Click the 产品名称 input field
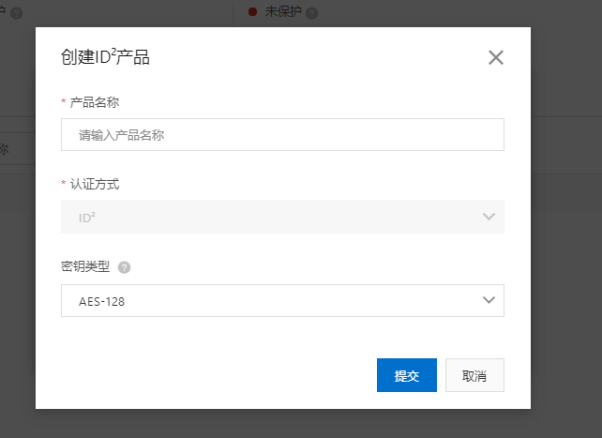Image resolution: width=602 pixels, height=438 pixels. [283, 135]
